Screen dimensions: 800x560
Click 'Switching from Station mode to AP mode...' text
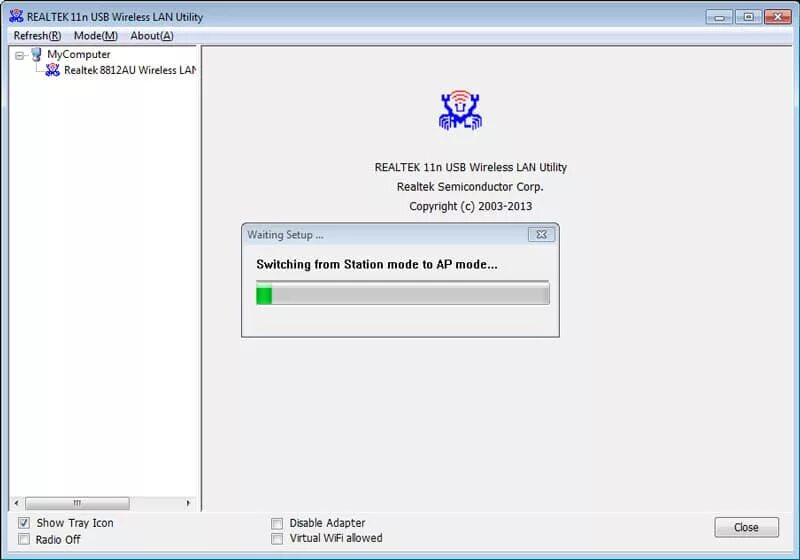pyautogui.click(x=377, y=264)
